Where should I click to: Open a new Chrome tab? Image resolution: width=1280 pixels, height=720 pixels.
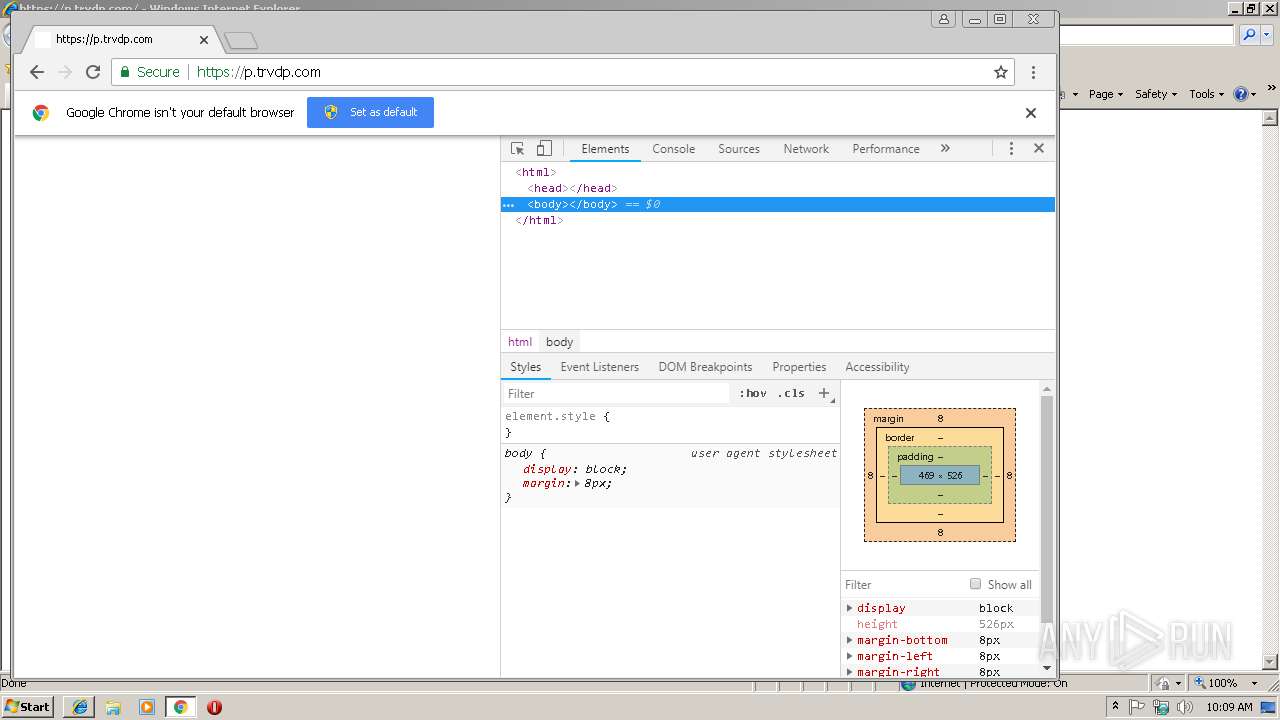click(241, 41)
